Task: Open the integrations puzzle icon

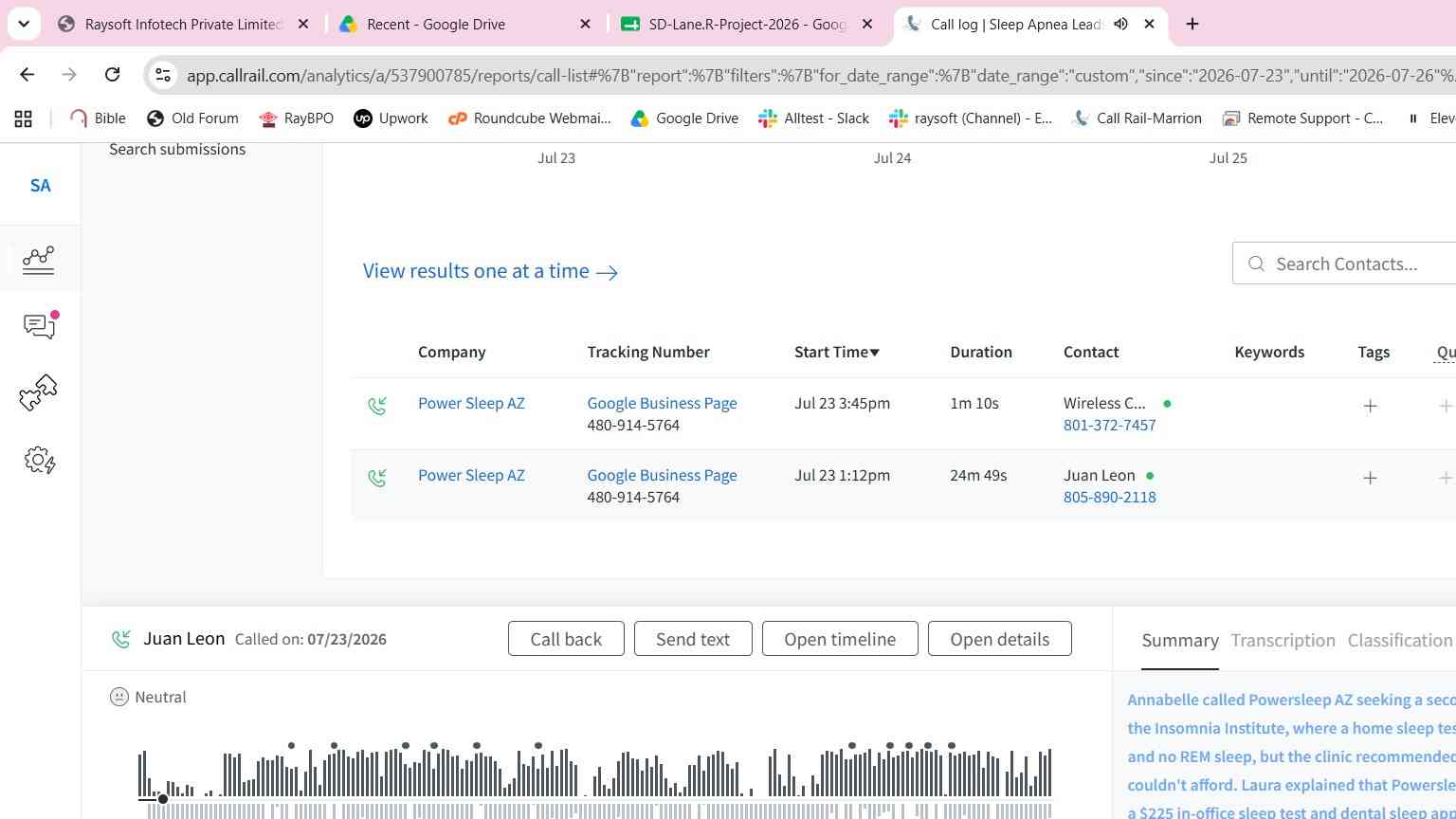Action: point(39,392)
